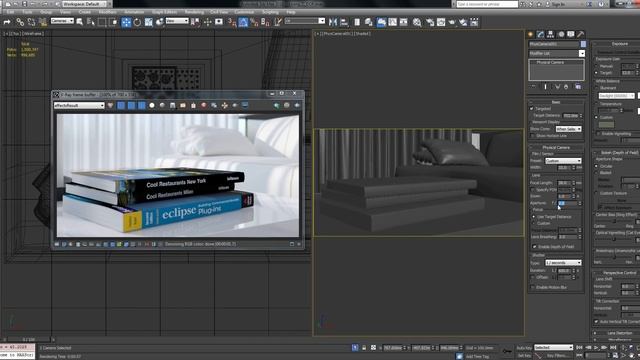
Task: Click Go to Start playback button
Action: point(579,347)
